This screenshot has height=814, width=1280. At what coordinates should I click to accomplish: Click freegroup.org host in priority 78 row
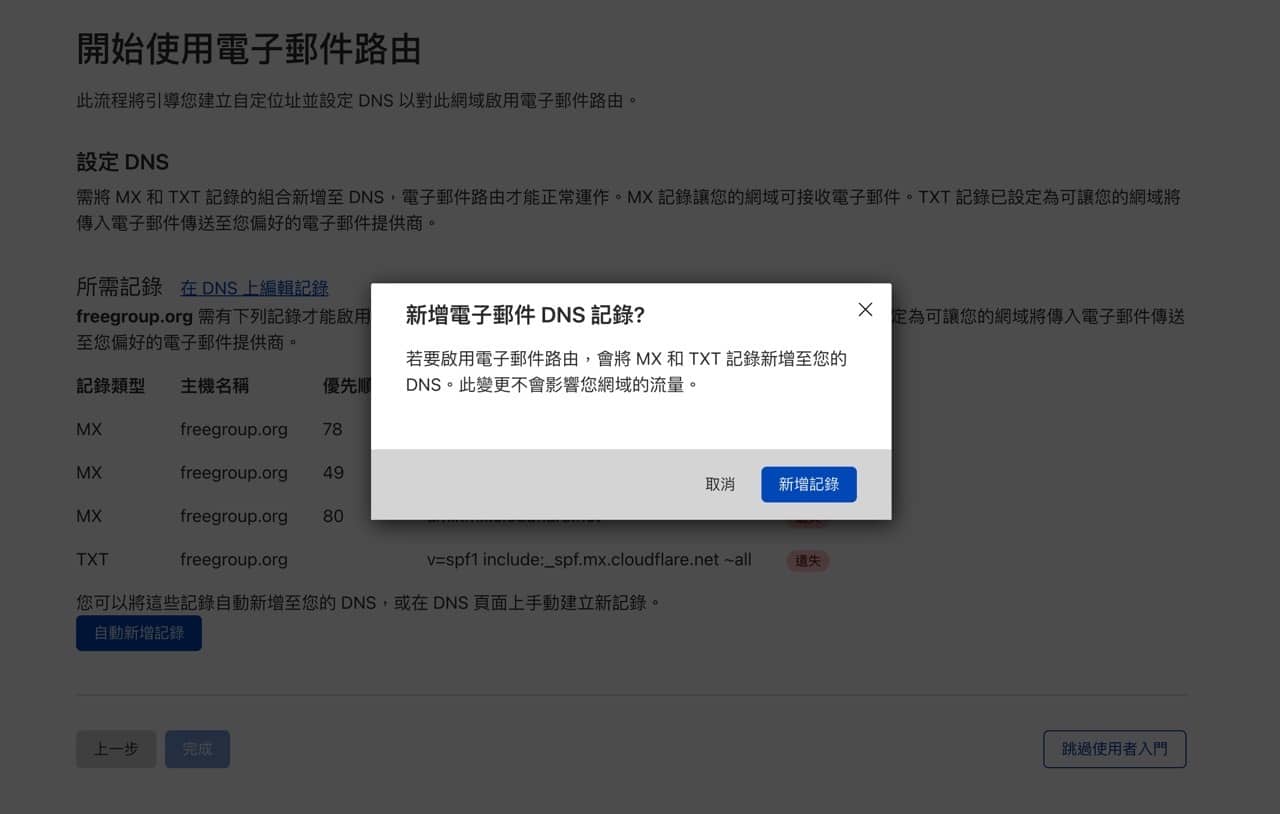[234, 430]
